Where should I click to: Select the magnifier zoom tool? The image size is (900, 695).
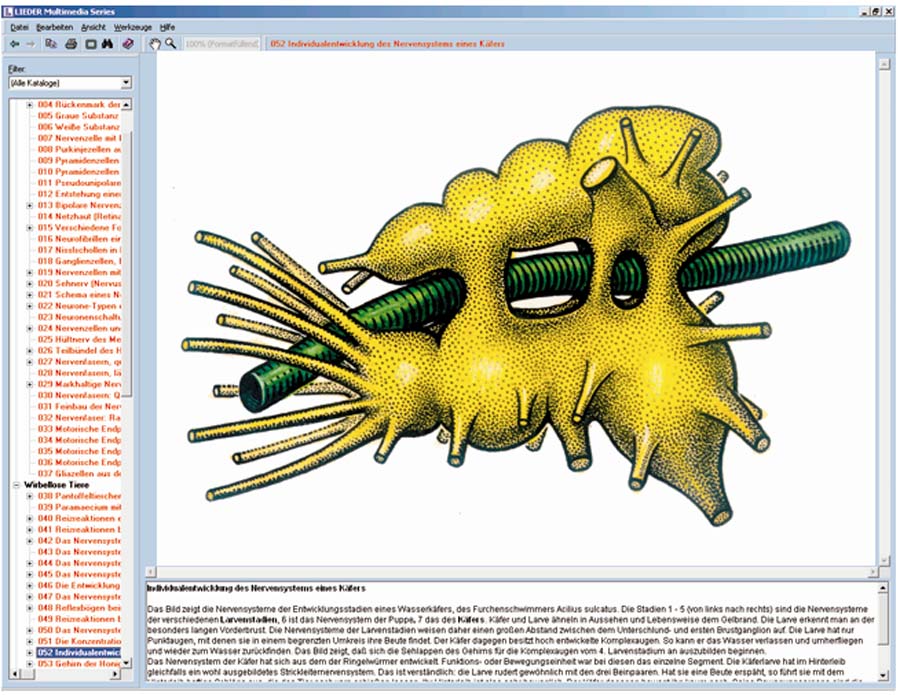170,44
